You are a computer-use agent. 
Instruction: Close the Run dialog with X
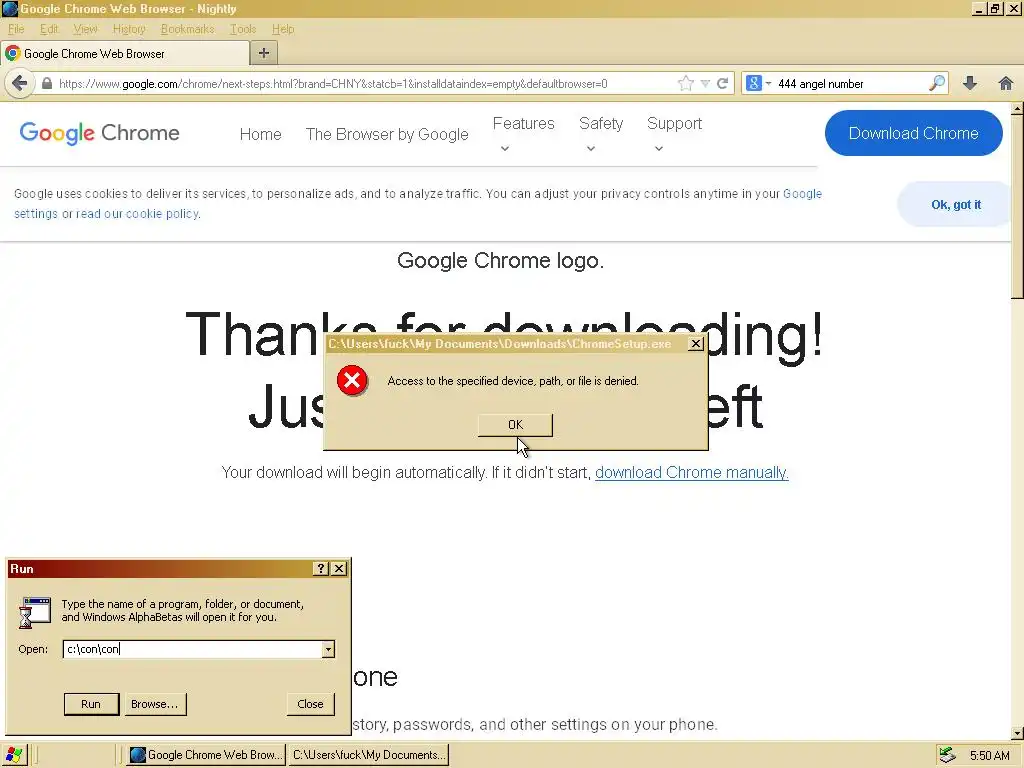339,569
